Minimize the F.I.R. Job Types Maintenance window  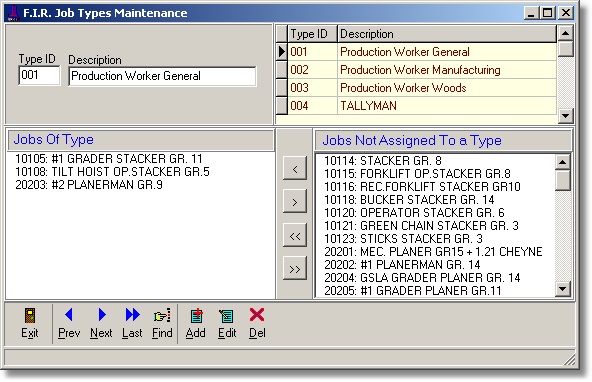(531, 13)
